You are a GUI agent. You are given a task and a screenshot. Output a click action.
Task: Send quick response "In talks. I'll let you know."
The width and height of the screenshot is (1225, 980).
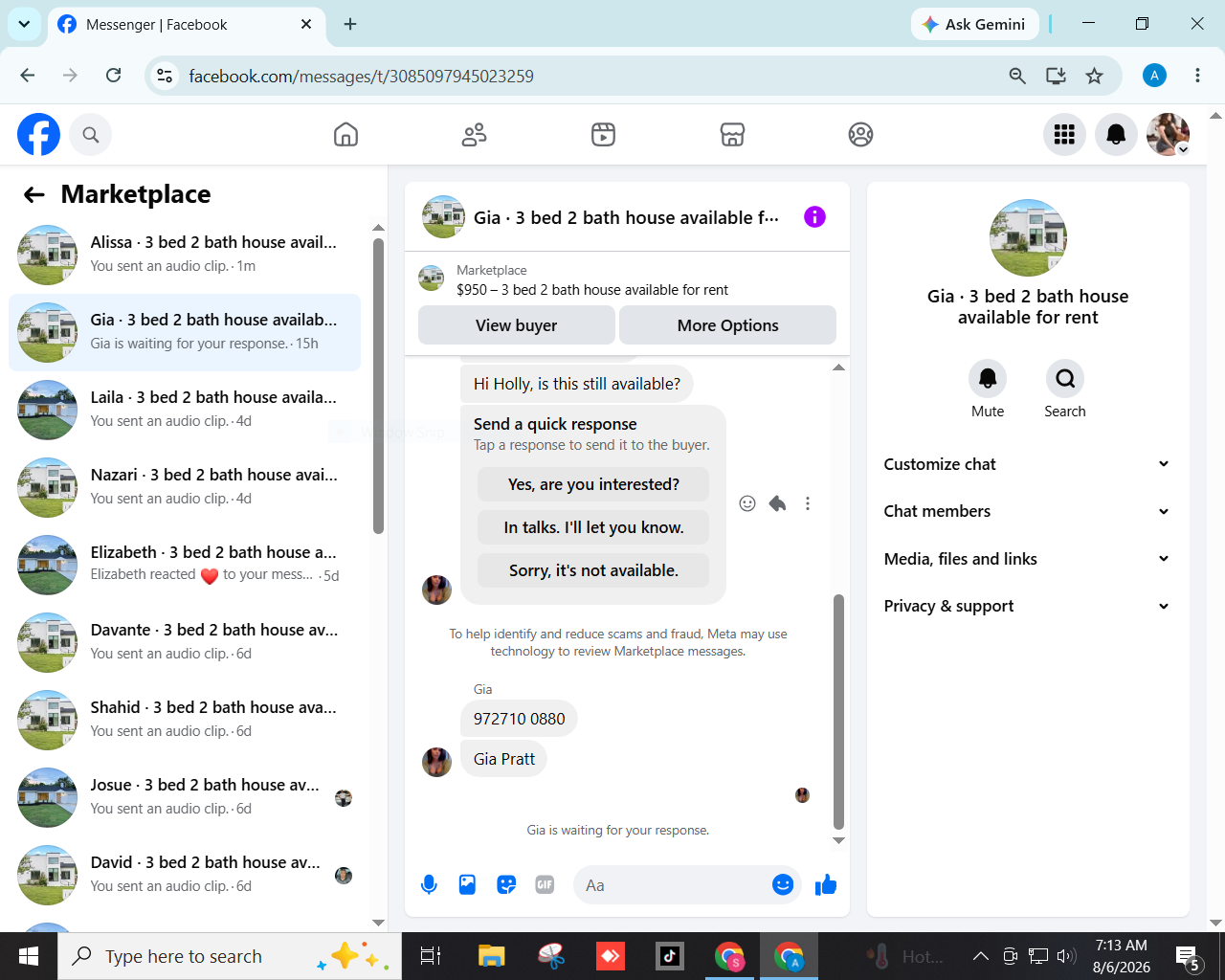[593, 527]
